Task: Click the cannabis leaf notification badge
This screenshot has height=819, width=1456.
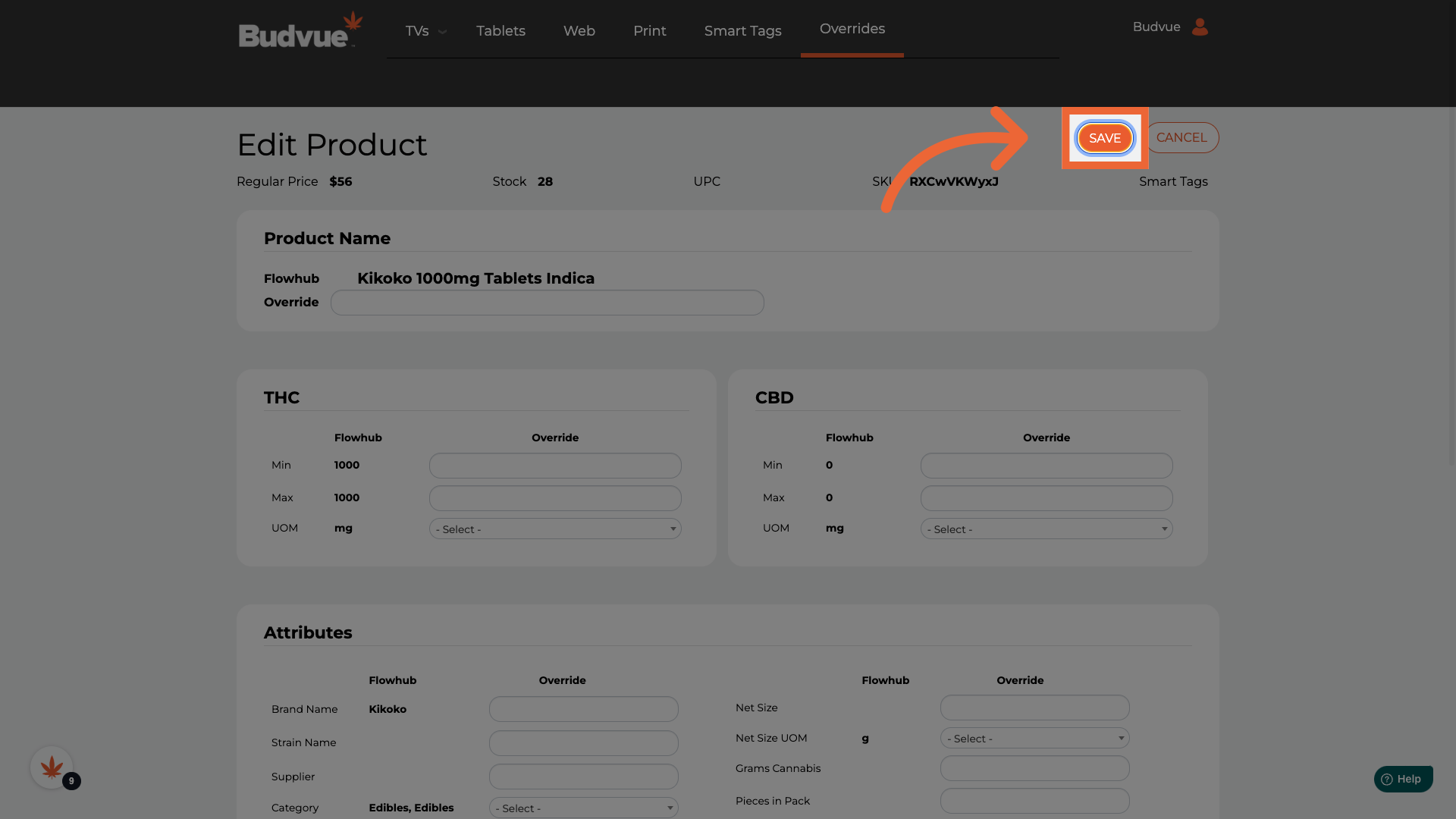Action: coord(52,767)
